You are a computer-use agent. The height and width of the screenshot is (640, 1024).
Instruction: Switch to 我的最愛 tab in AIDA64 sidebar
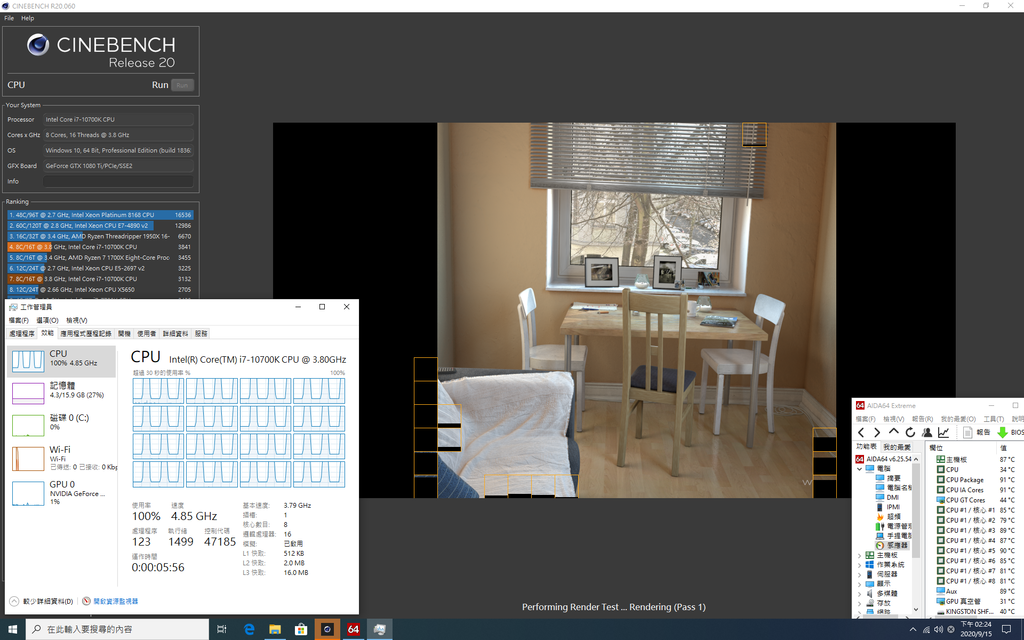point(897,447)
